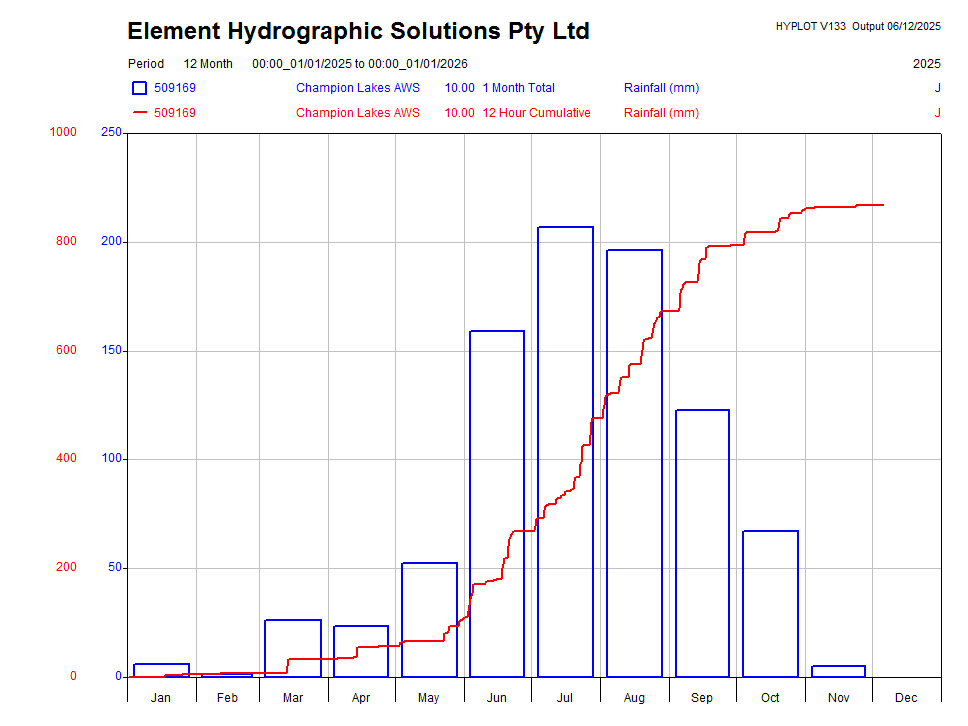
Task: Select the July monthly rainfall bar
Action: pos(565,450)
